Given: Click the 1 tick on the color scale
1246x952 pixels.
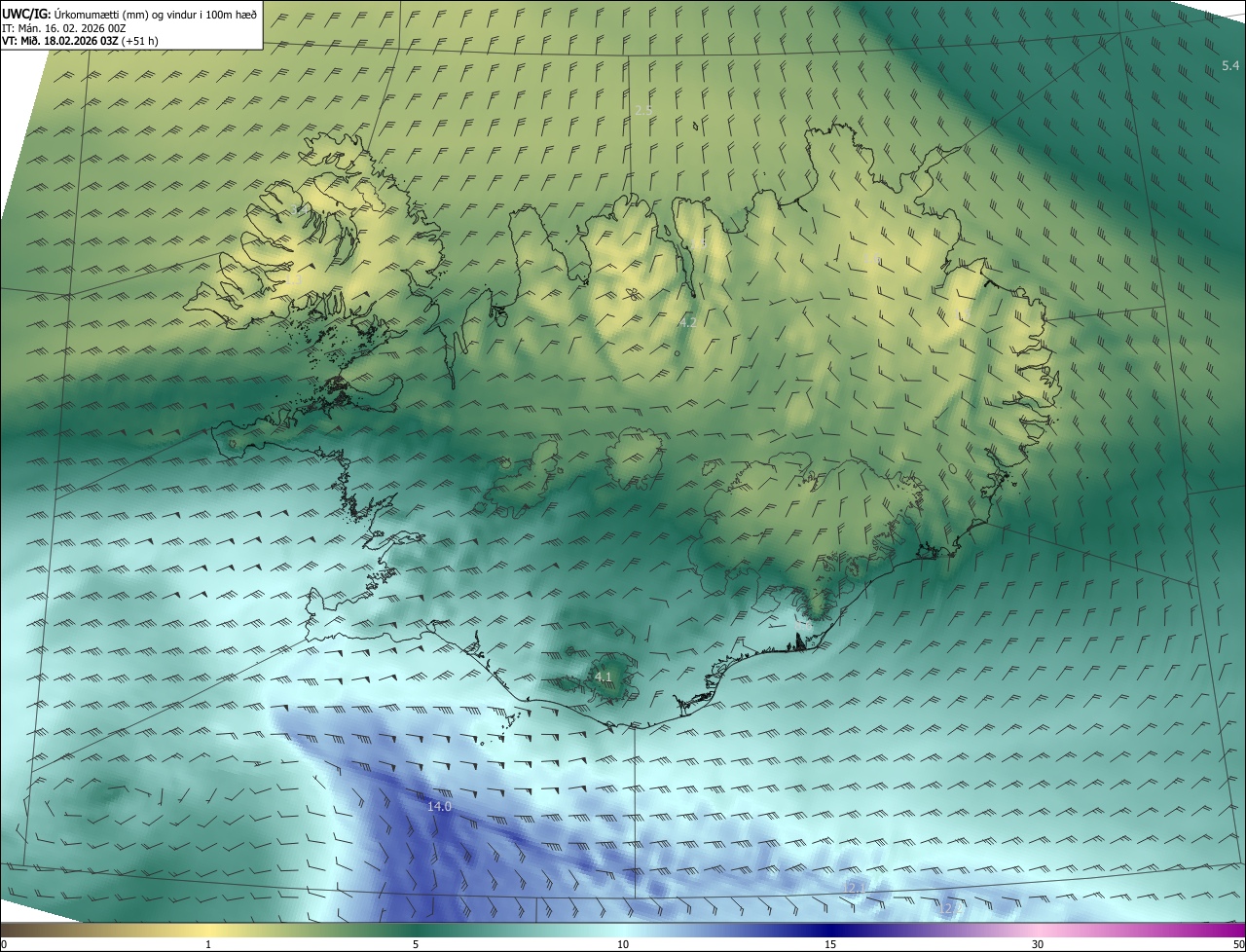Looking at the screenshot, I should 208,944.
